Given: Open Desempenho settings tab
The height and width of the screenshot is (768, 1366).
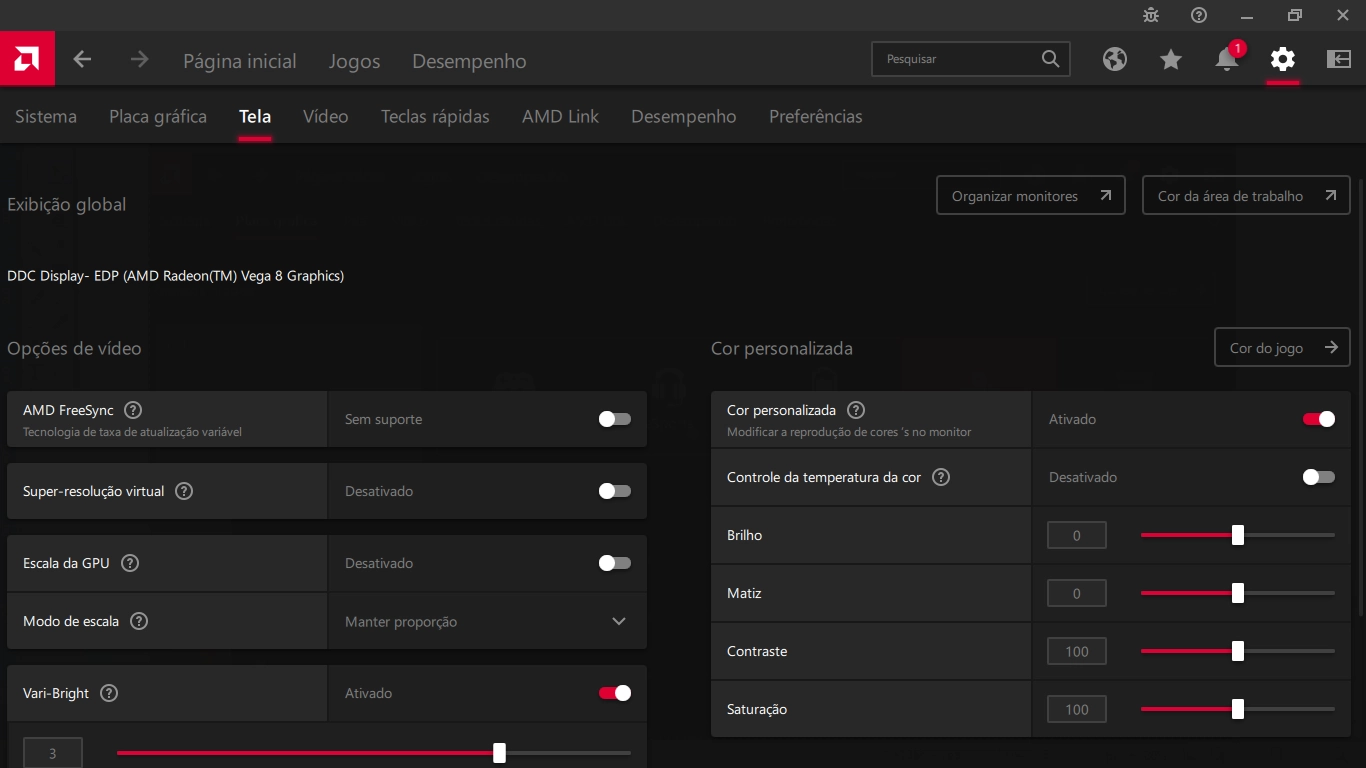Looking at the screenshot, I should 684,116.
